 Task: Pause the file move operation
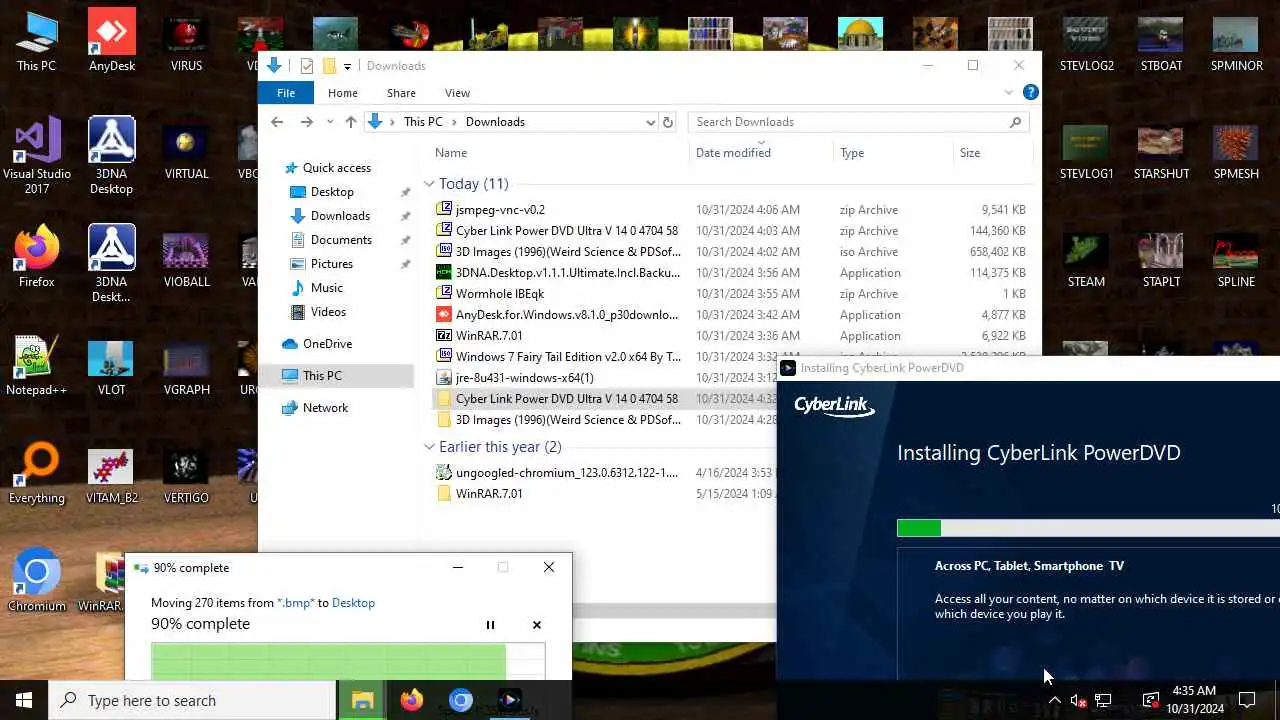point(490,625)
